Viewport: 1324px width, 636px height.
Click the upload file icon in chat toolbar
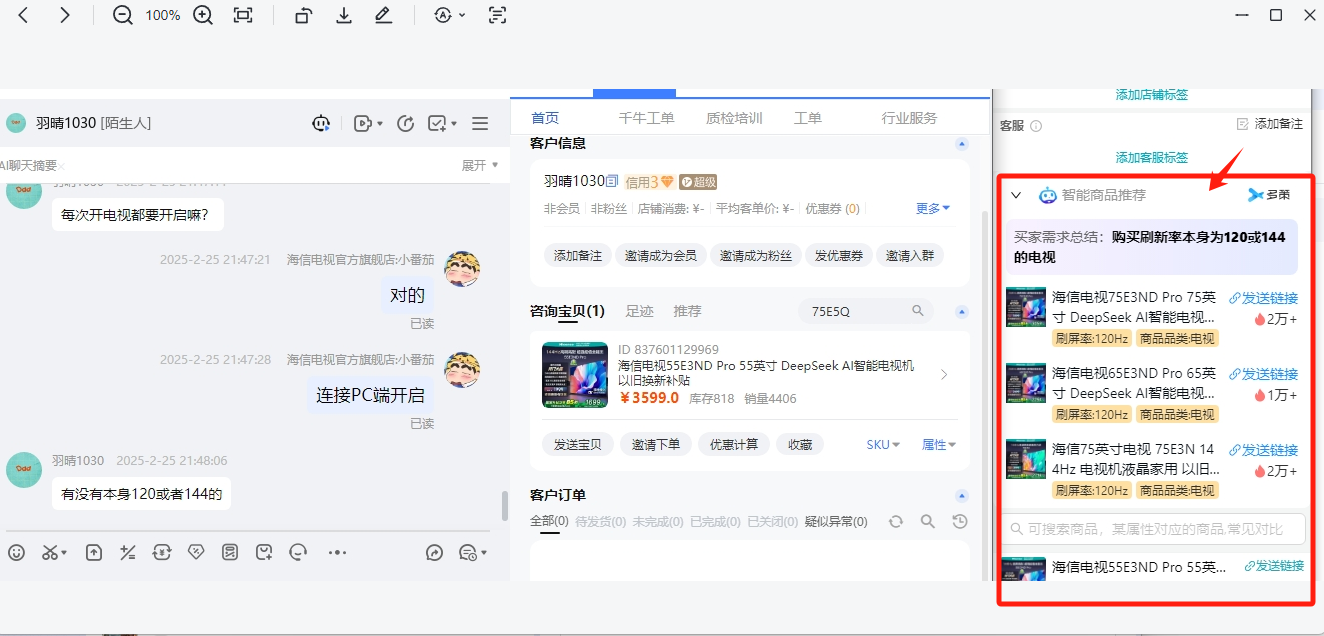(x=93, y=552)
